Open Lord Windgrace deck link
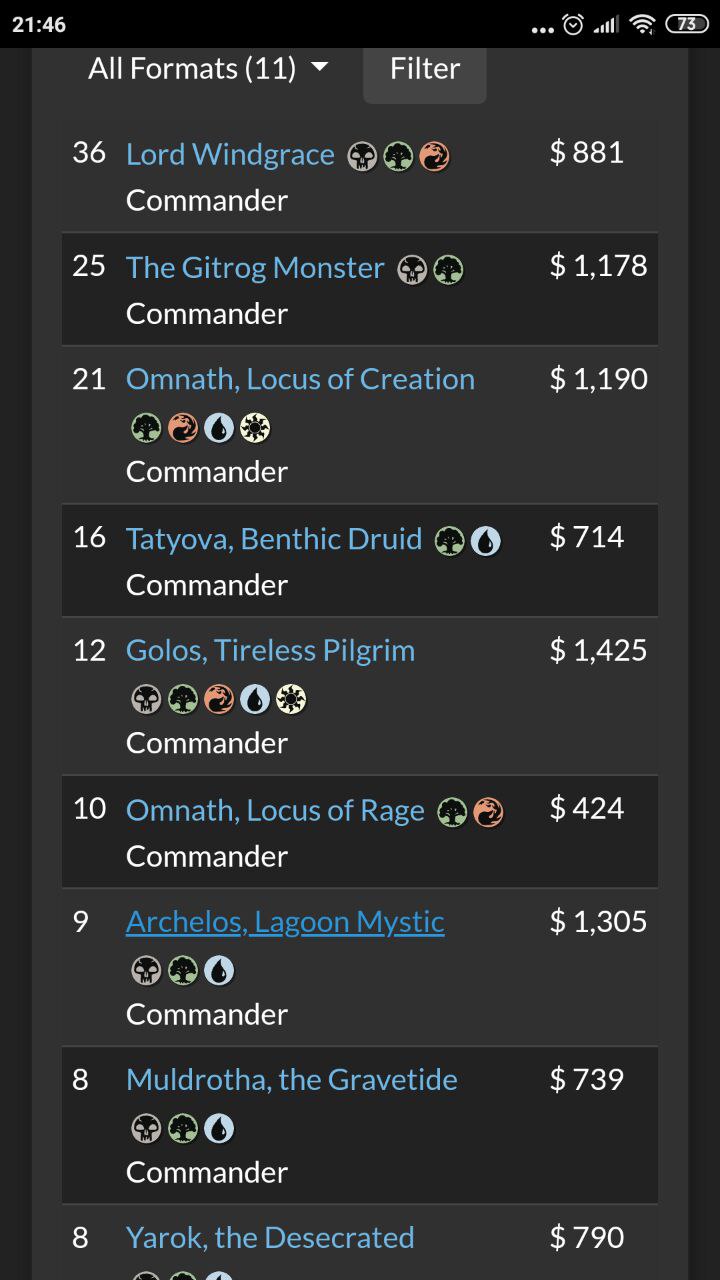The image size is (720, 1280). pos(230,155)
